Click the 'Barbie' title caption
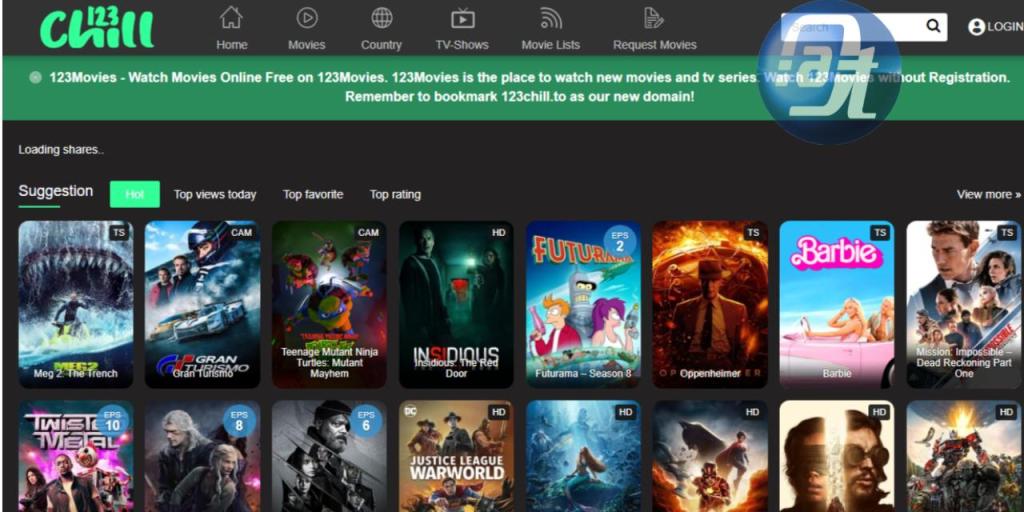The image size is (1024, 512). pos(837,374)
